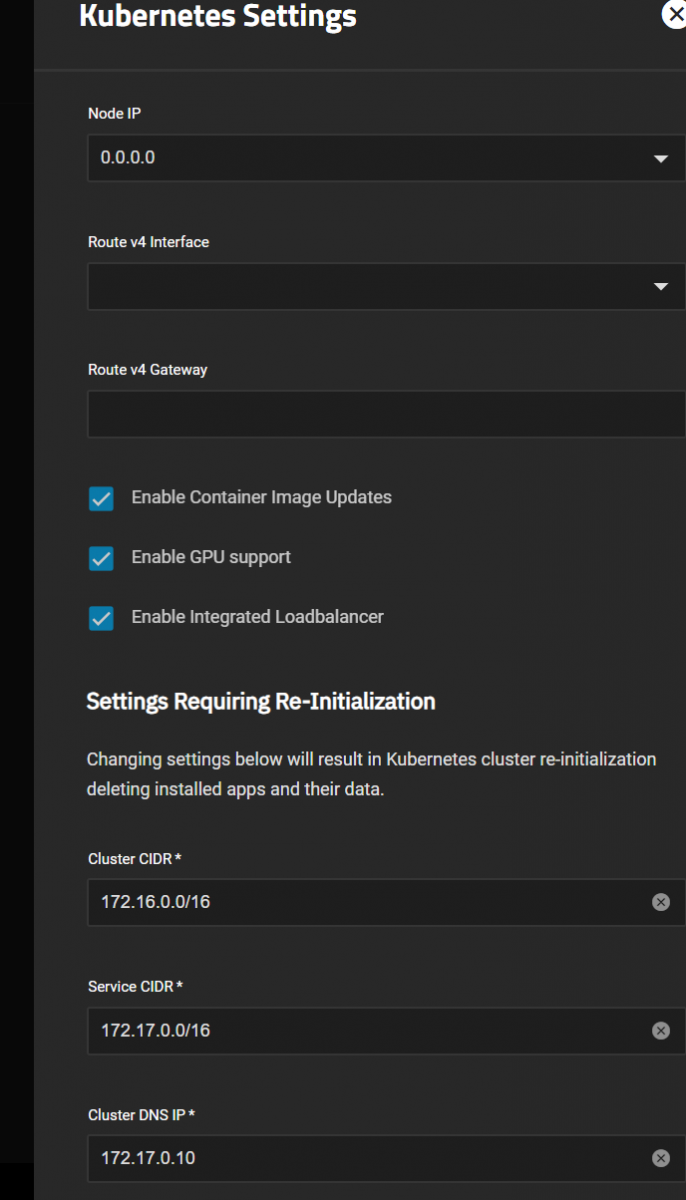Clear the Cluster CIDR field
686x1200 pixels.
click(x=661, y=902)
